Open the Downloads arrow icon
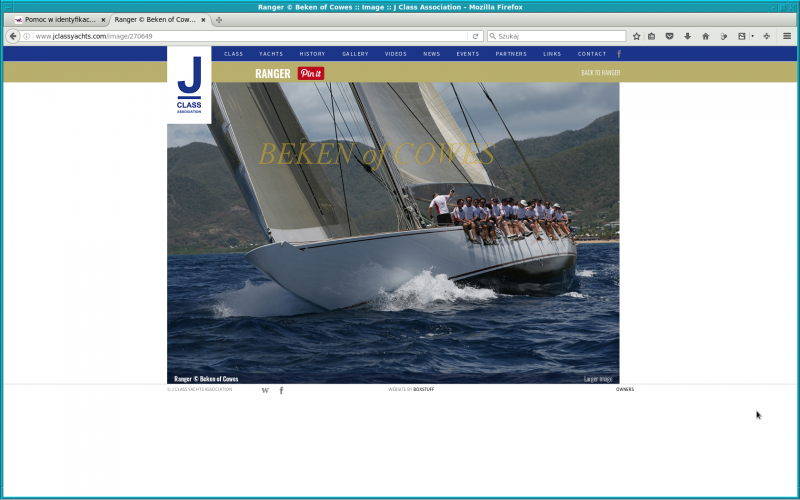The width and height of the screenshot is (800, 500). [687, 36]
